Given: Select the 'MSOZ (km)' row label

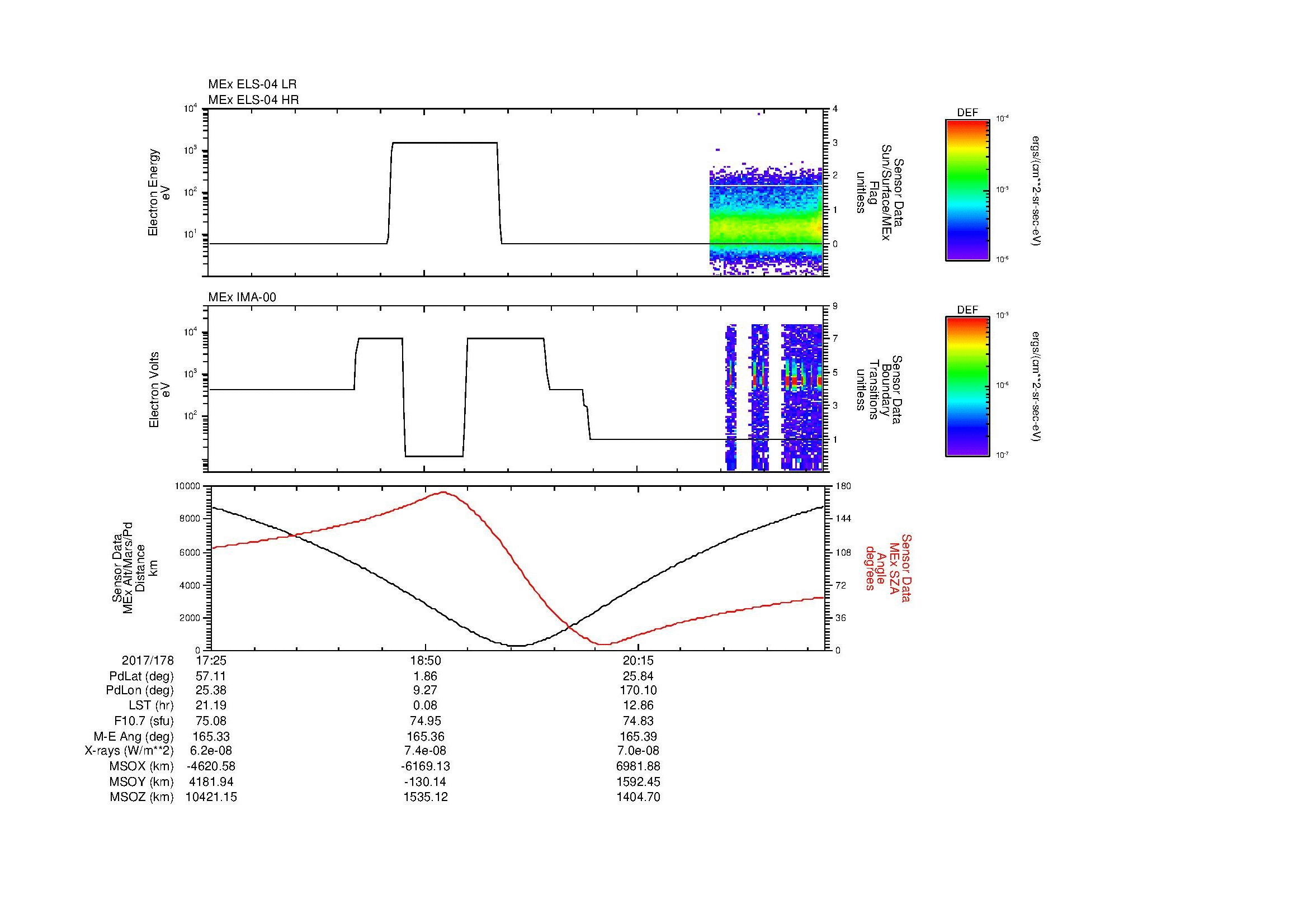Looking at the screenshot, I should tap(141, 797).
